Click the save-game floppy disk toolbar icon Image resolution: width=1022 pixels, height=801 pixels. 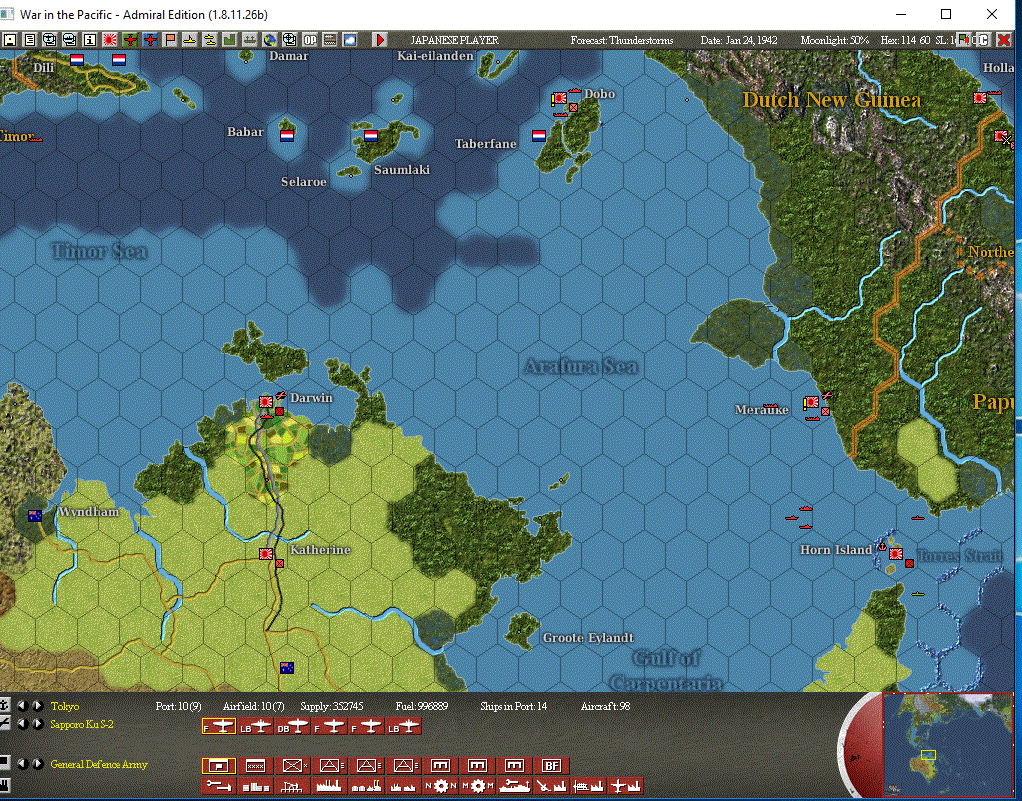click(x=9, y=40)
